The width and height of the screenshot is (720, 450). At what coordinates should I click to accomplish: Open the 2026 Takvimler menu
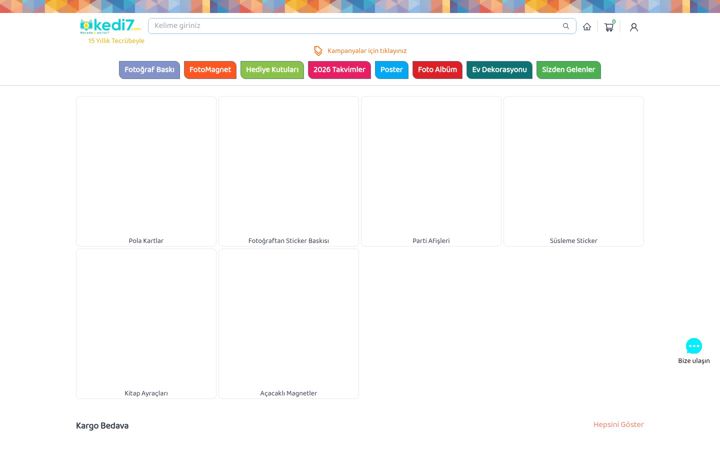point(339,70)
